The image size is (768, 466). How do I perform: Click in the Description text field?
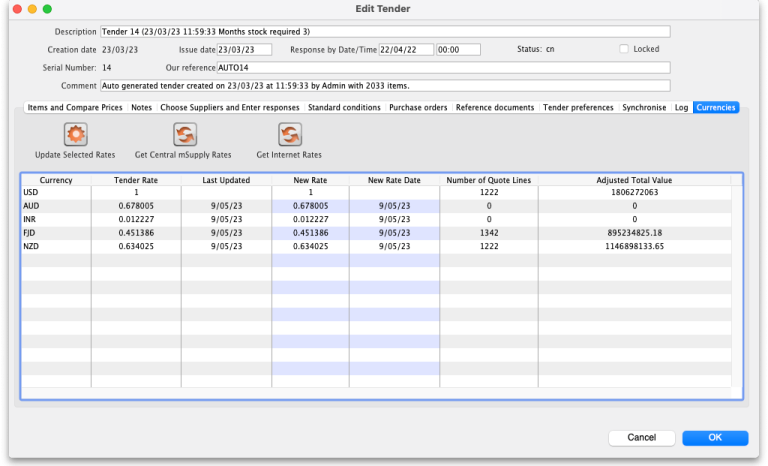(385, 32)
